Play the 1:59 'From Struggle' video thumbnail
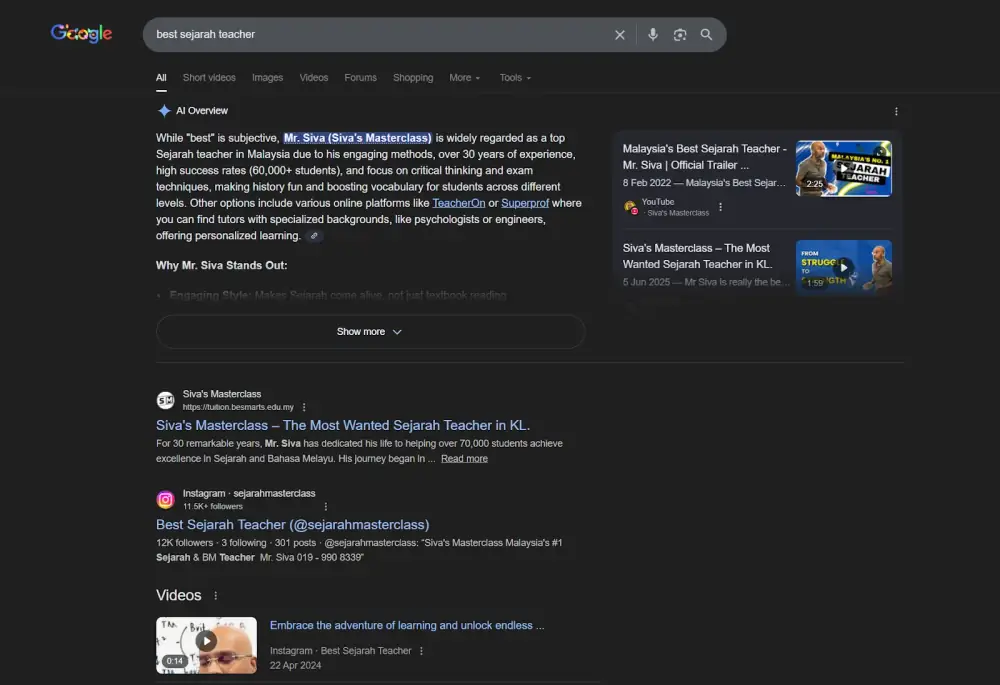Image resolution: width=1000 pixels, height=685 pixels. pyautogui.click(x=844, y=268)
